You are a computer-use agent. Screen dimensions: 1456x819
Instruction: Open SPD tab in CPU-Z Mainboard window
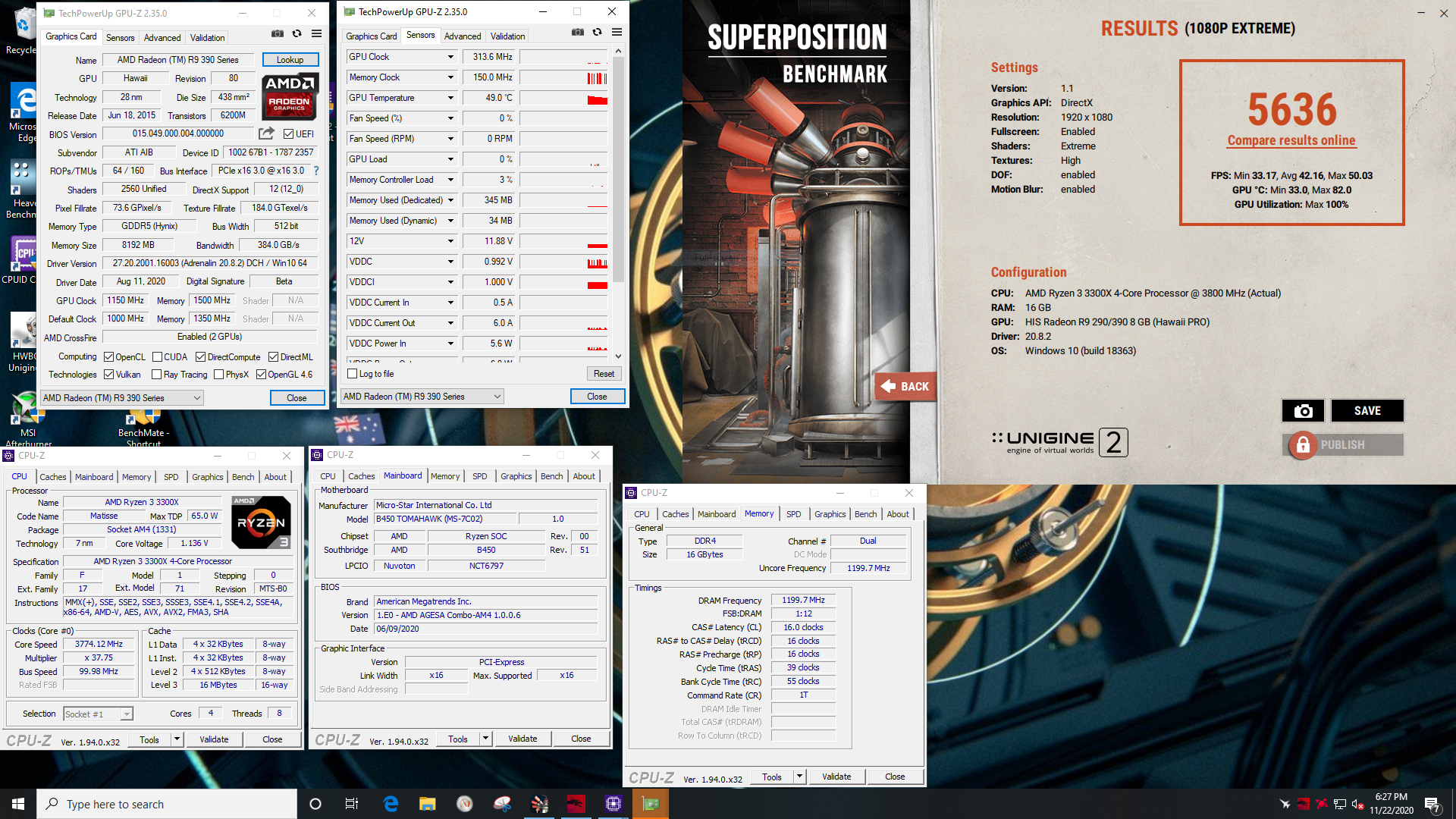pyautogui.click(x=480, y=476)
